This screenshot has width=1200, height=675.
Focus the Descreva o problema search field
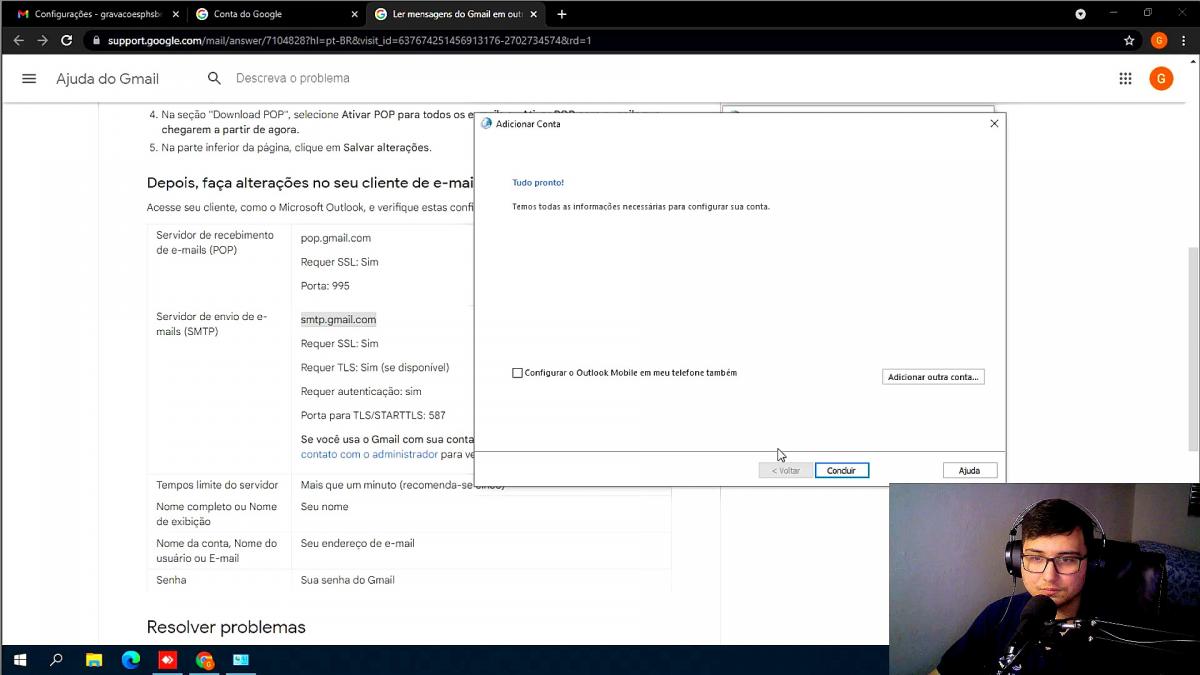pos(293,78)
